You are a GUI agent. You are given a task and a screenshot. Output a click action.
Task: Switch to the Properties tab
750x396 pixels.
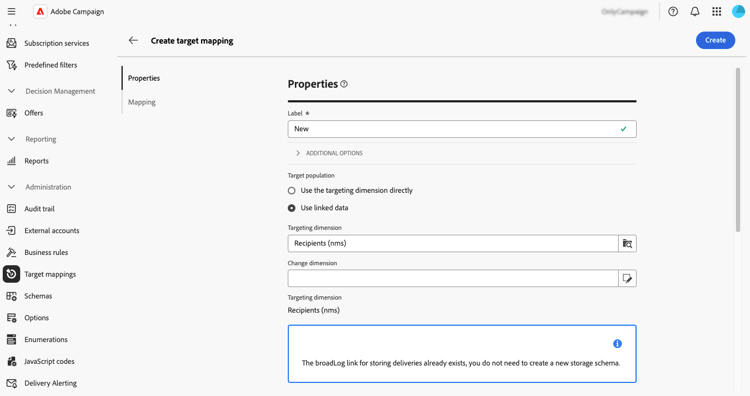144,78
